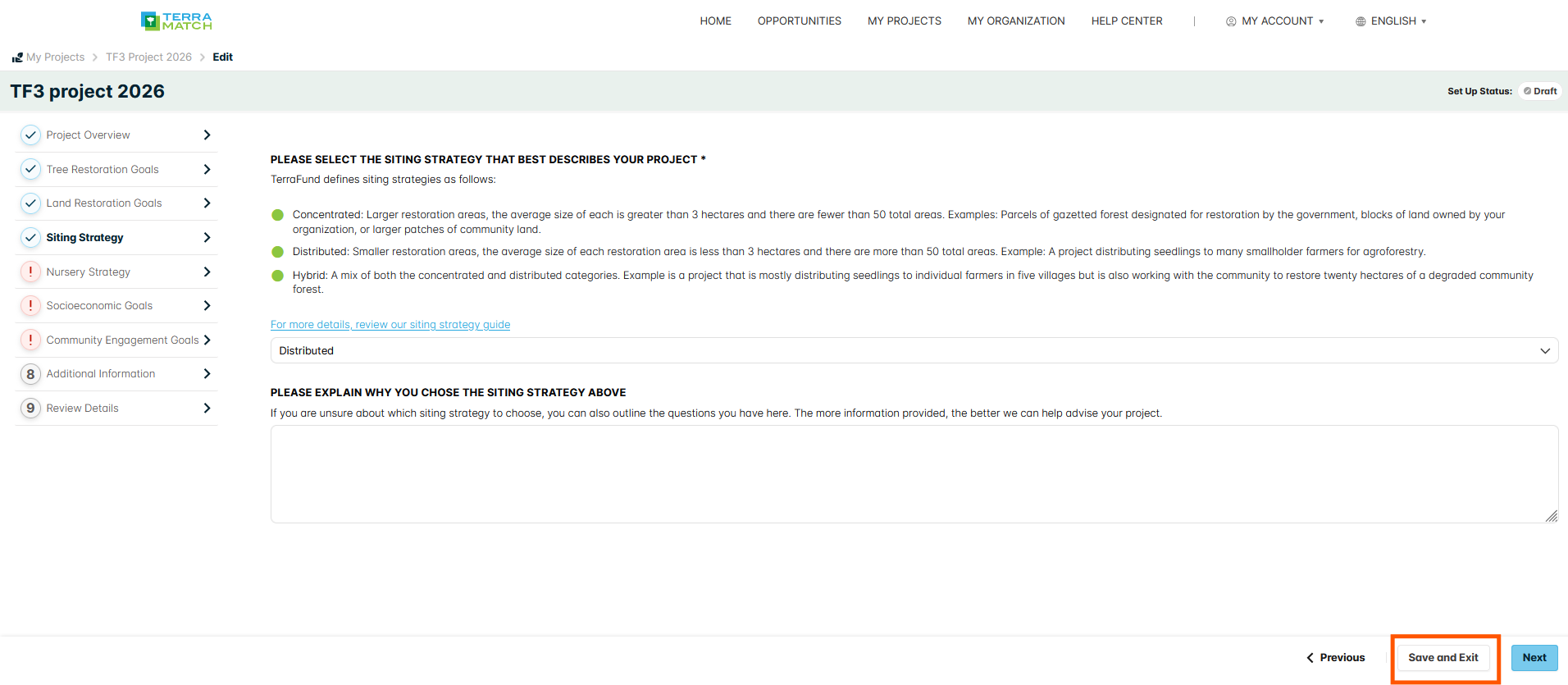Click the textarea resize handle
1568x685 pixels.
tap(1551, 516)
